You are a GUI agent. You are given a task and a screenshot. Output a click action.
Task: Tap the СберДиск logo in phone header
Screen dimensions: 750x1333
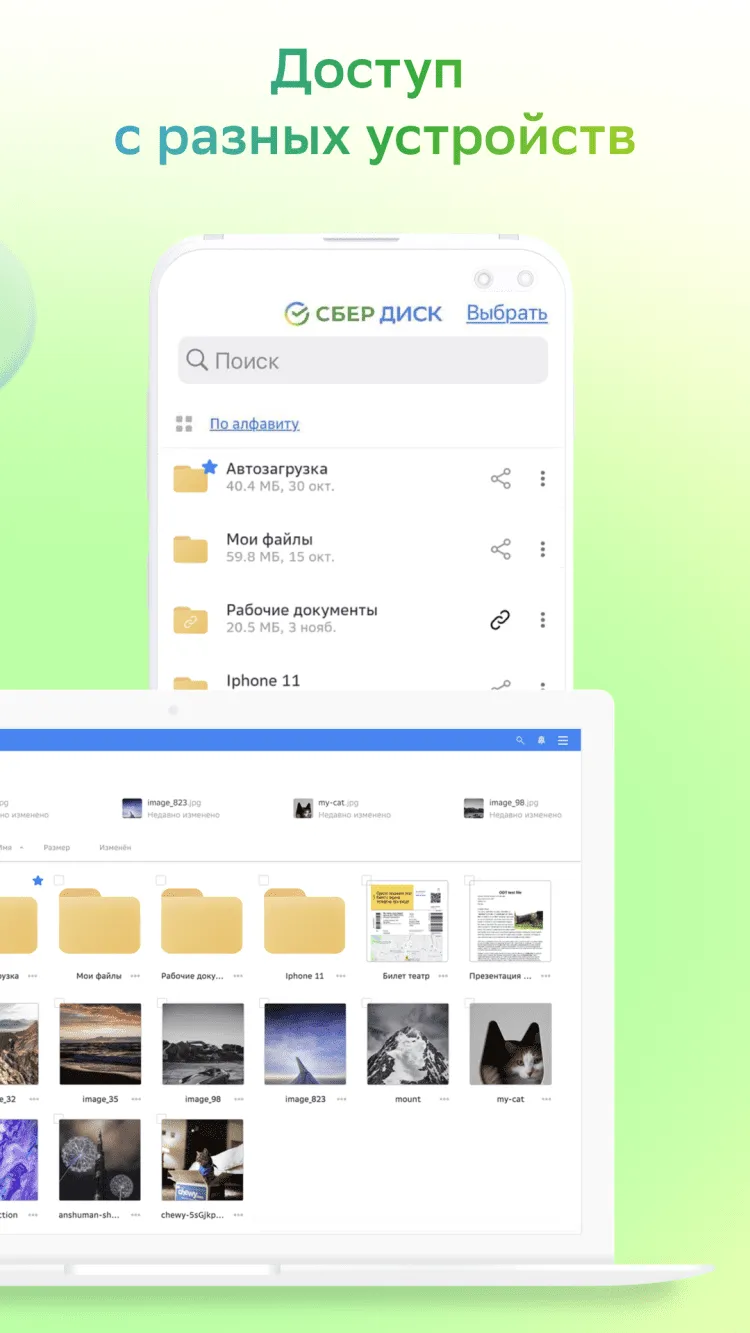click(x=363, y=314)
